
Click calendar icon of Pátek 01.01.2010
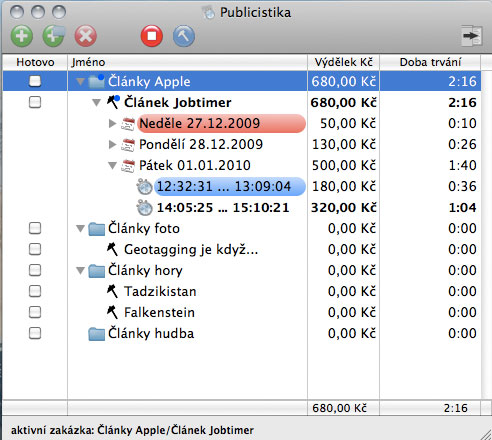coord(128,165)
